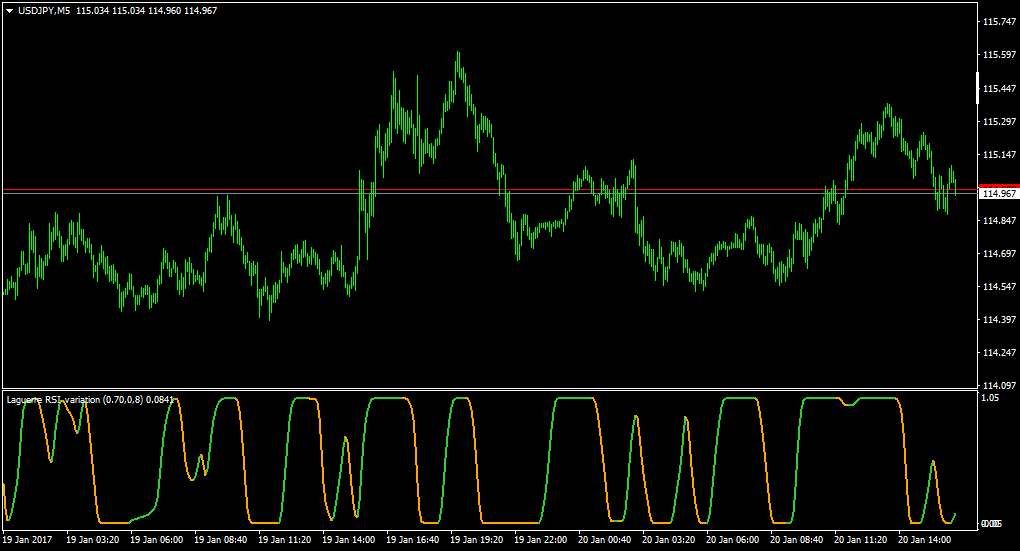1020x551 pixels.
Task: Click the 115.747 price scale label
Action: (999, 21)
